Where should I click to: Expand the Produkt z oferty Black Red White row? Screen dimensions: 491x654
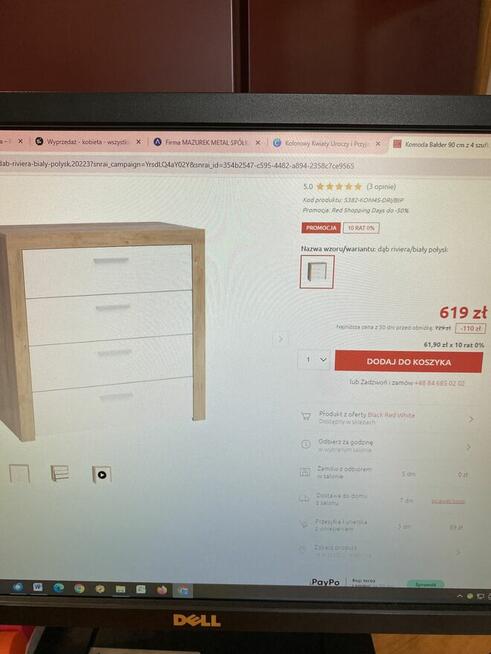pyautogui.click(x=388, y=418)
